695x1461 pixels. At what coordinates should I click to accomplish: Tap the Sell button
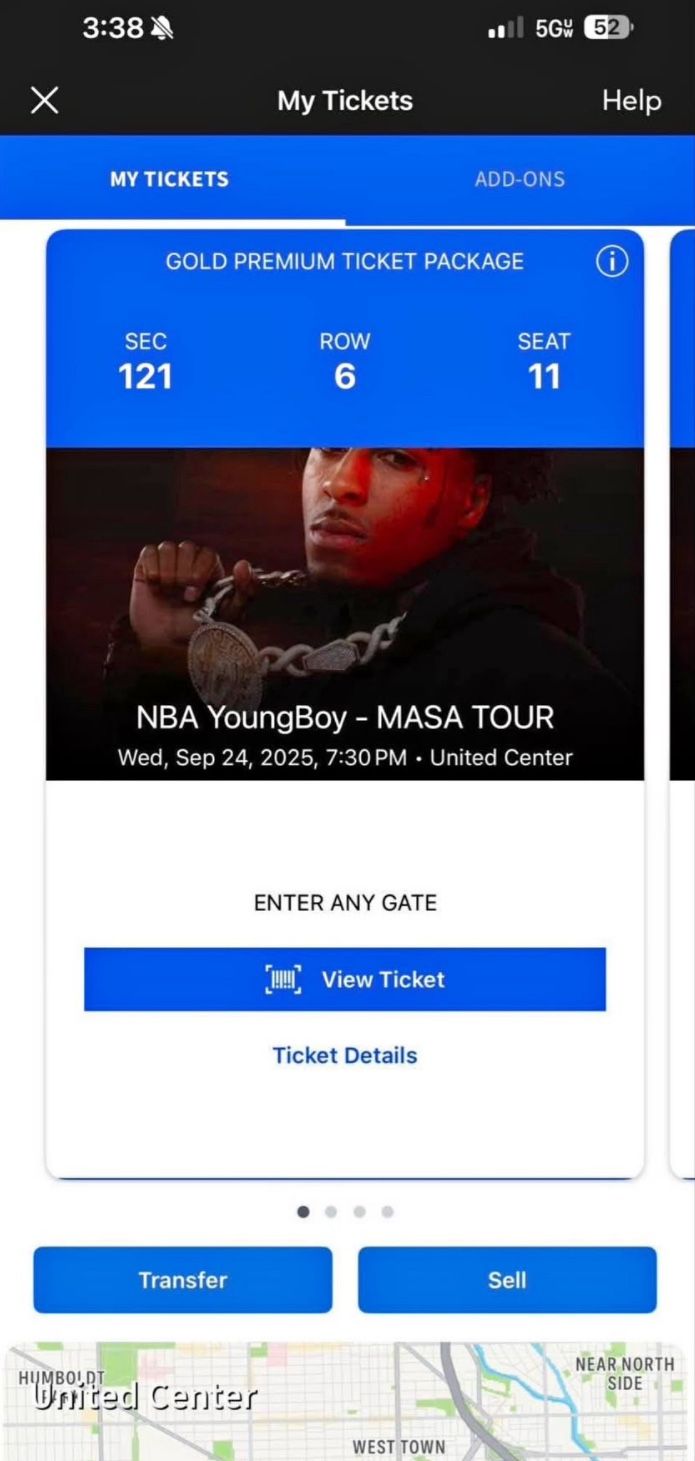point(507,1280)
